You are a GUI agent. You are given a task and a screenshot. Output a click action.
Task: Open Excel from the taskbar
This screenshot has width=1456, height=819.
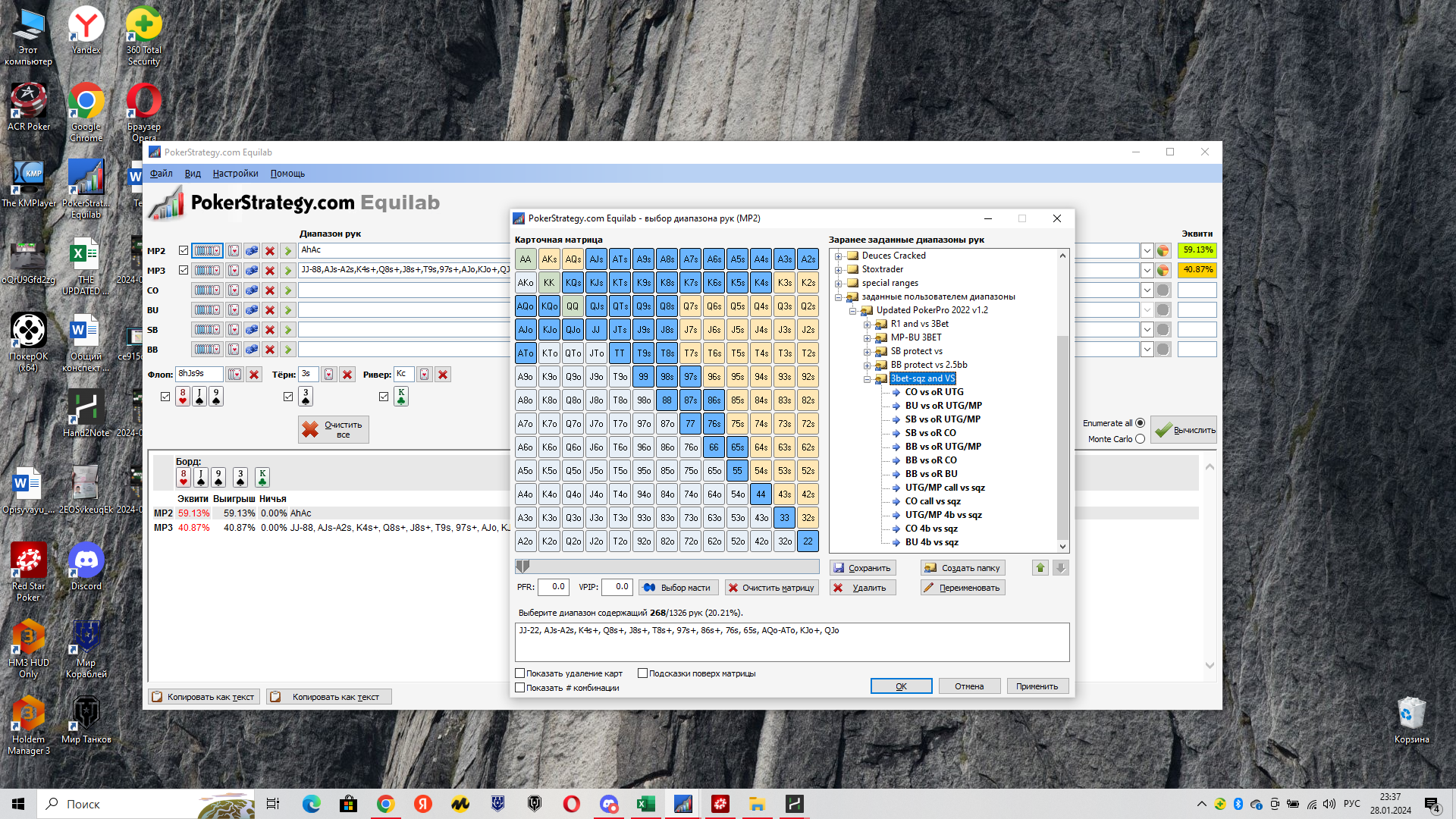click(646, 804)
